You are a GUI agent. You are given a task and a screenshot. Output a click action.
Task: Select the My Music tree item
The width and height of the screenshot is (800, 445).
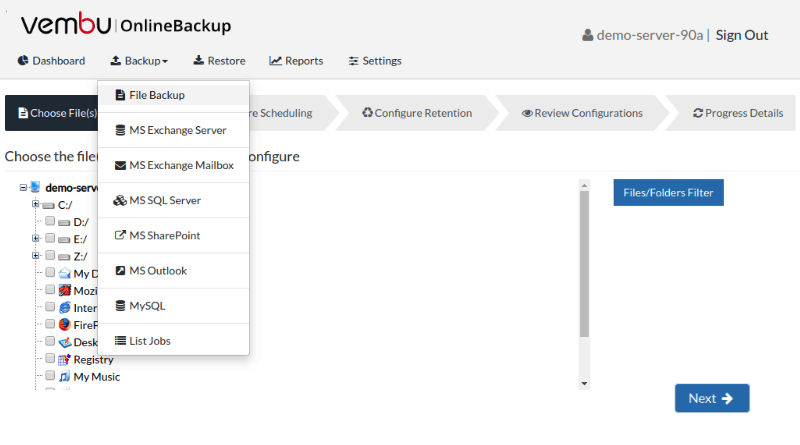97,377
